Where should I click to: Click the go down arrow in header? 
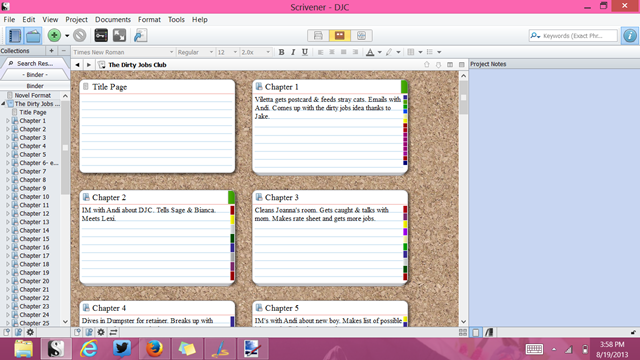(x=438, y=64)
